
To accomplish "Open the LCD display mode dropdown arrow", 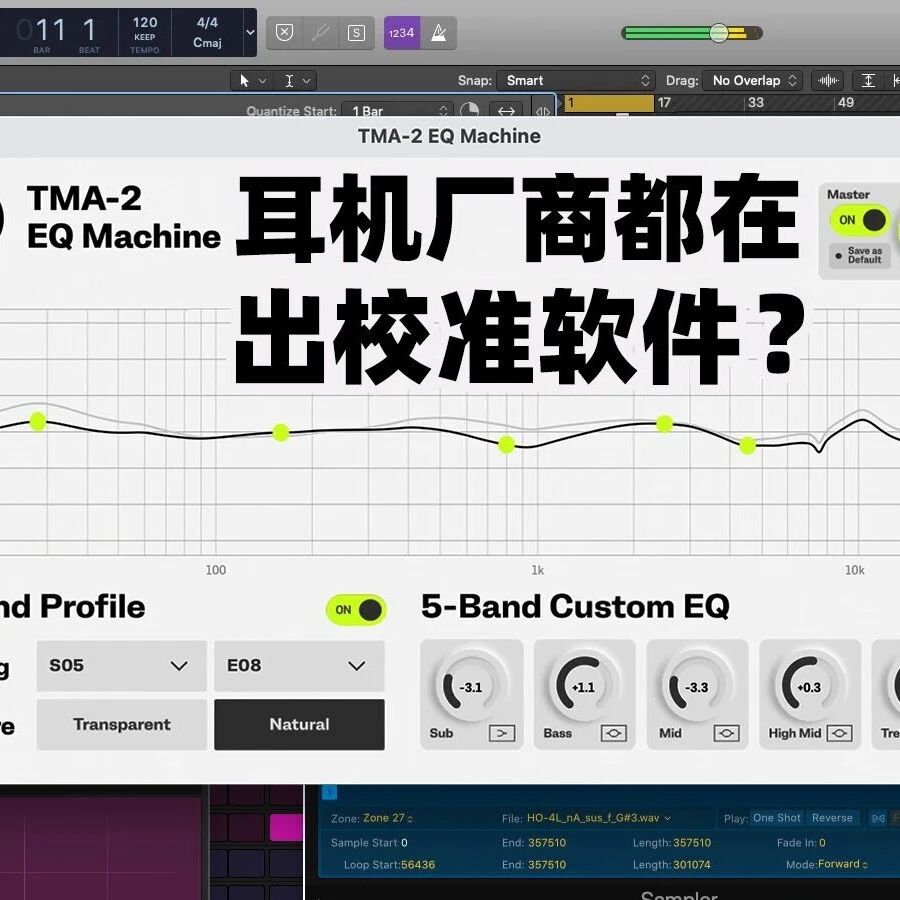I will [250, 32].
